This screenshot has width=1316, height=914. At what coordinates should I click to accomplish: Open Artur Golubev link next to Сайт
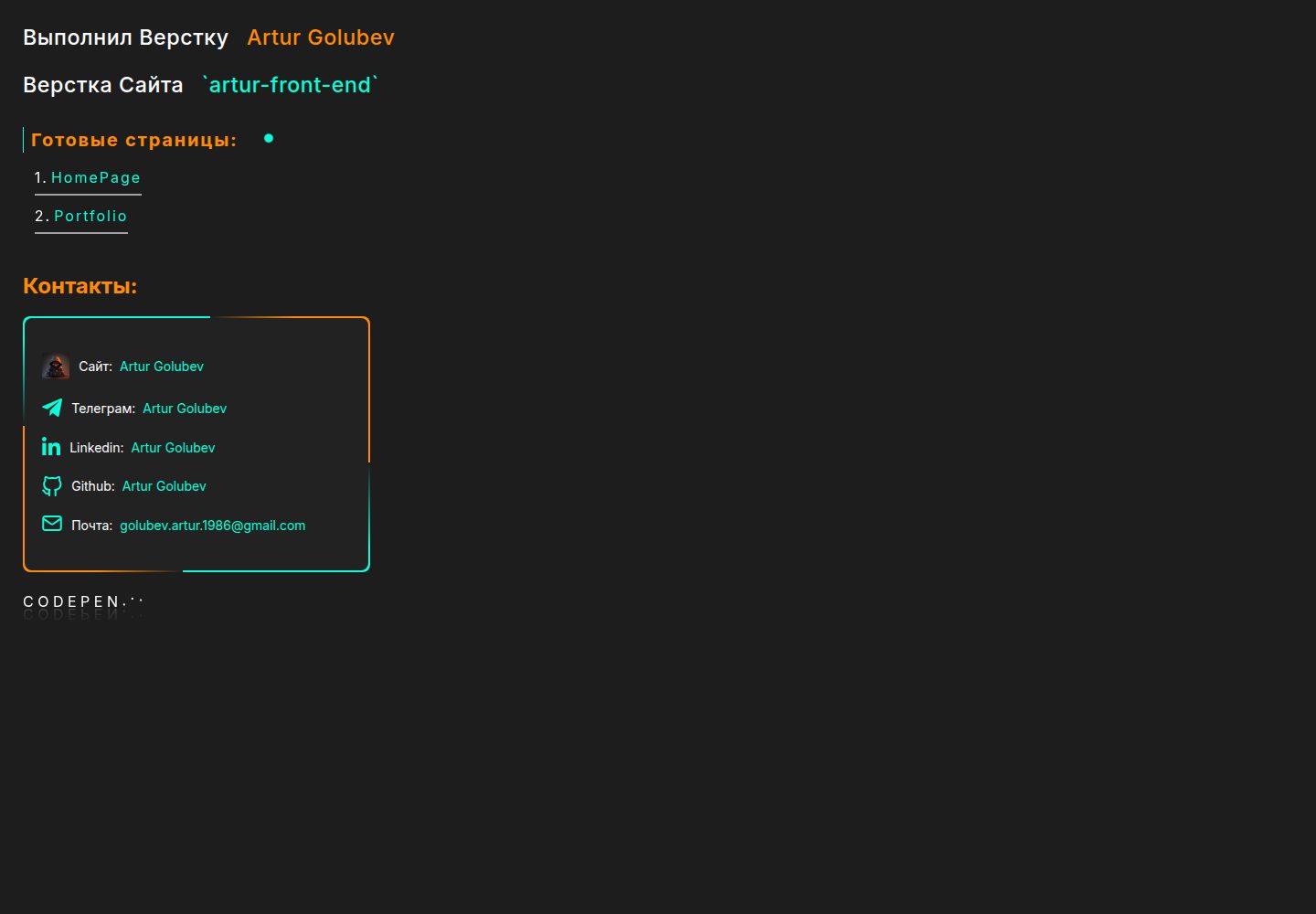coord(162,367)
